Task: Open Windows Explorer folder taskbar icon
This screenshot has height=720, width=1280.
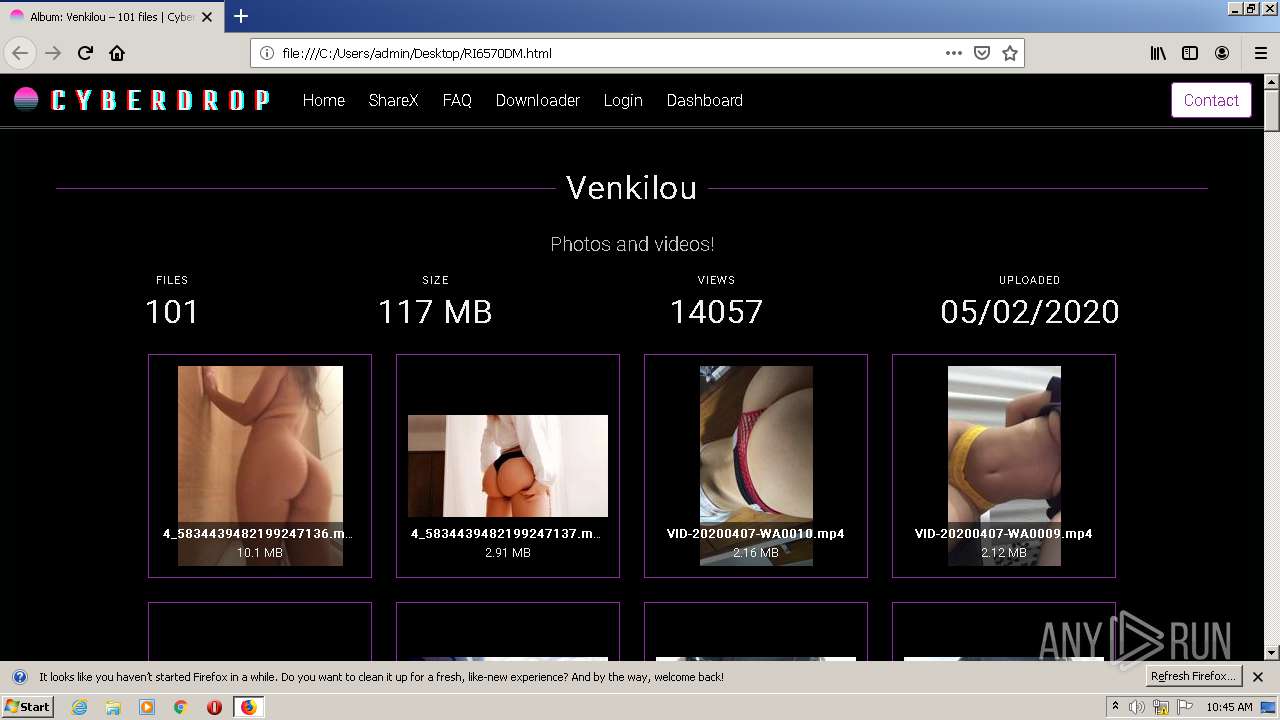Action: click(x=113, y=707)
